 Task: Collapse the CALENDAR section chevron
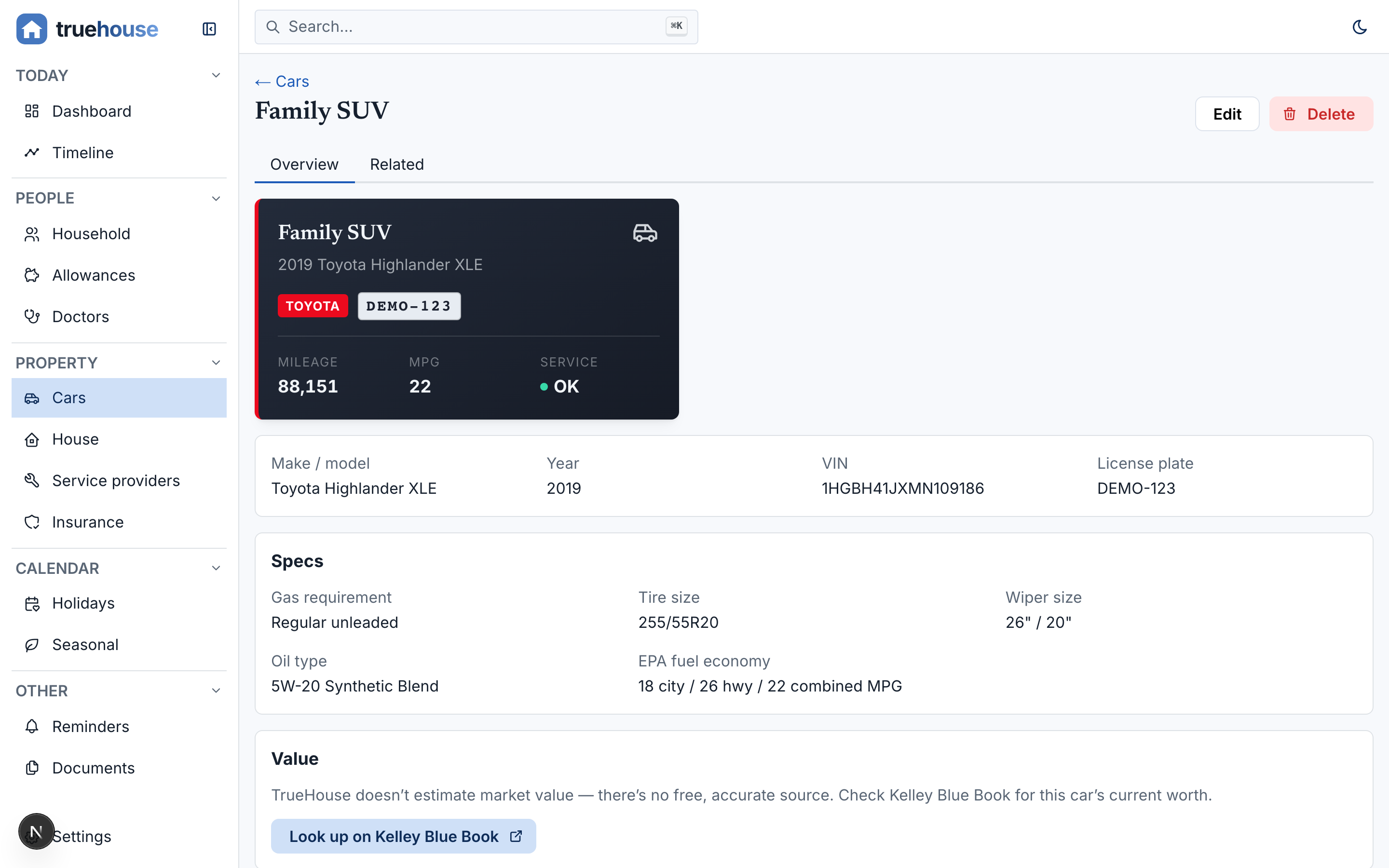(216, 568)
